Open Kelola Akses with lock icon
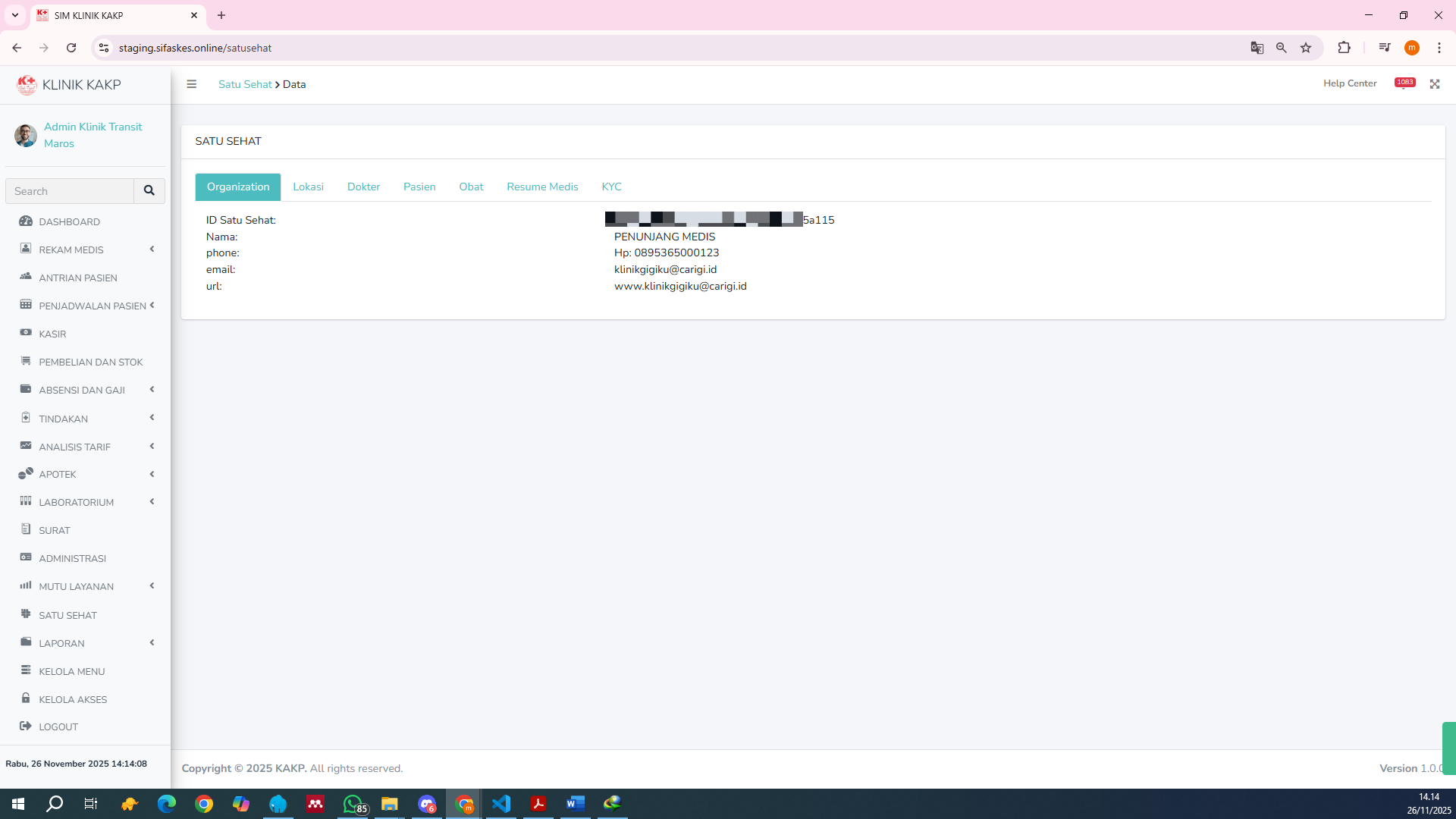Viewport: 1456px width, 819px height. coord(73,699)
